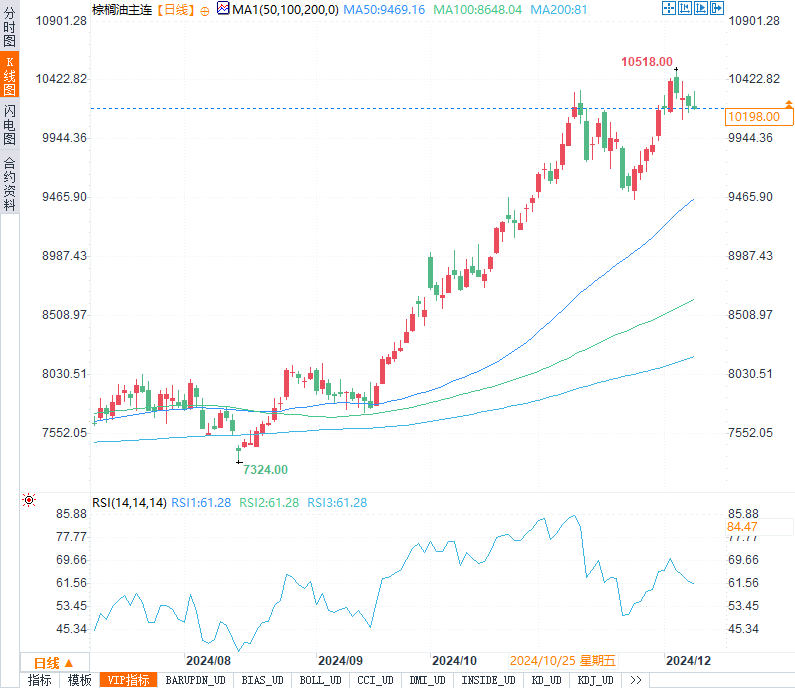Open the 【日线】 period label in header
This screenshot has height=688, width=795.
177,9
